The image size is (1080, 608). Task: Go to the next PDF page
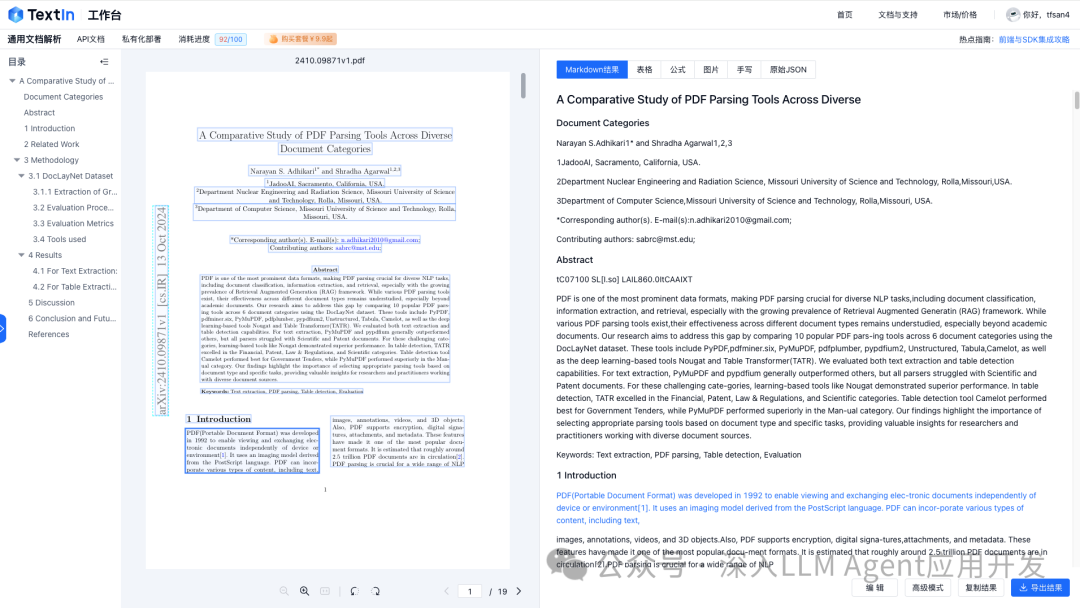pos(518,591)
